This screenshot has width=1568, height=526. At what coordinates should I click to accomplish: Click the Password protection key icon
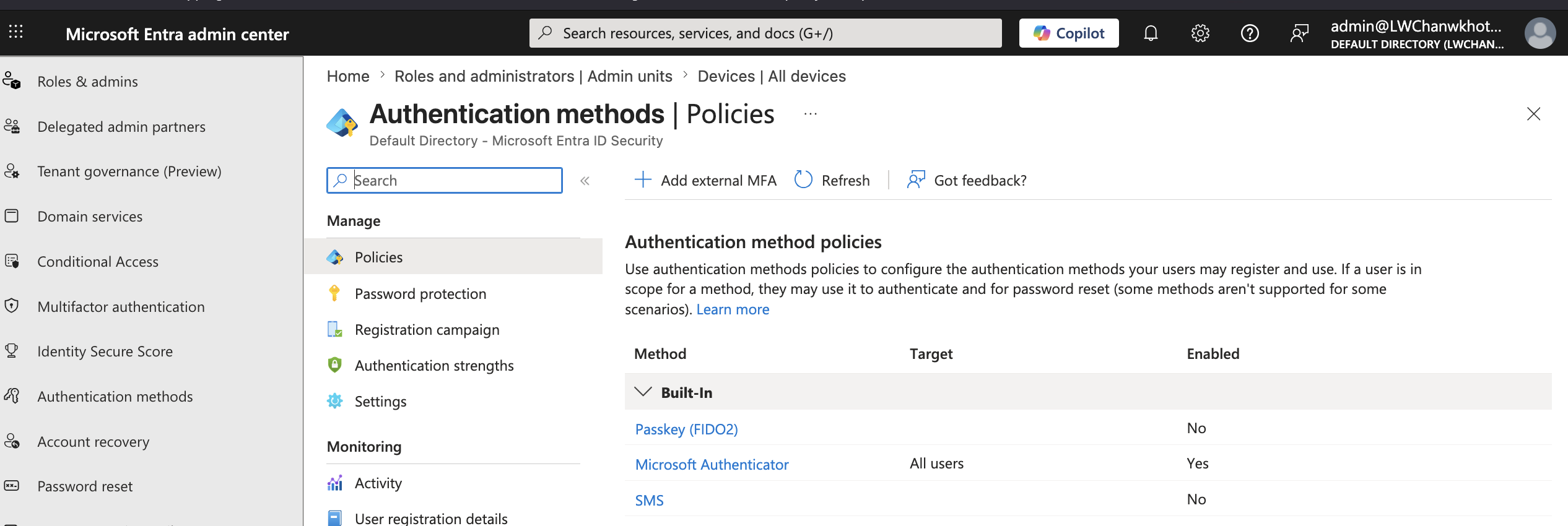click(x=334, y=293)
